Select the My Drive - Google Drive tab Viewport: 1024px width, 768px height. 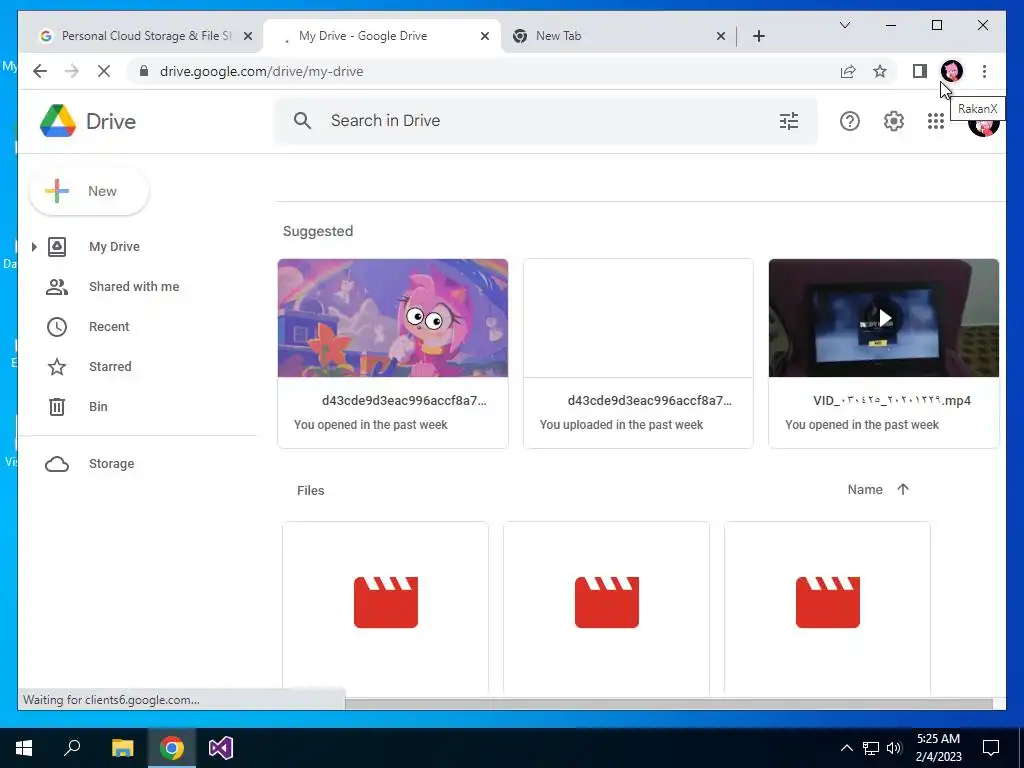[x=381, y=36]
